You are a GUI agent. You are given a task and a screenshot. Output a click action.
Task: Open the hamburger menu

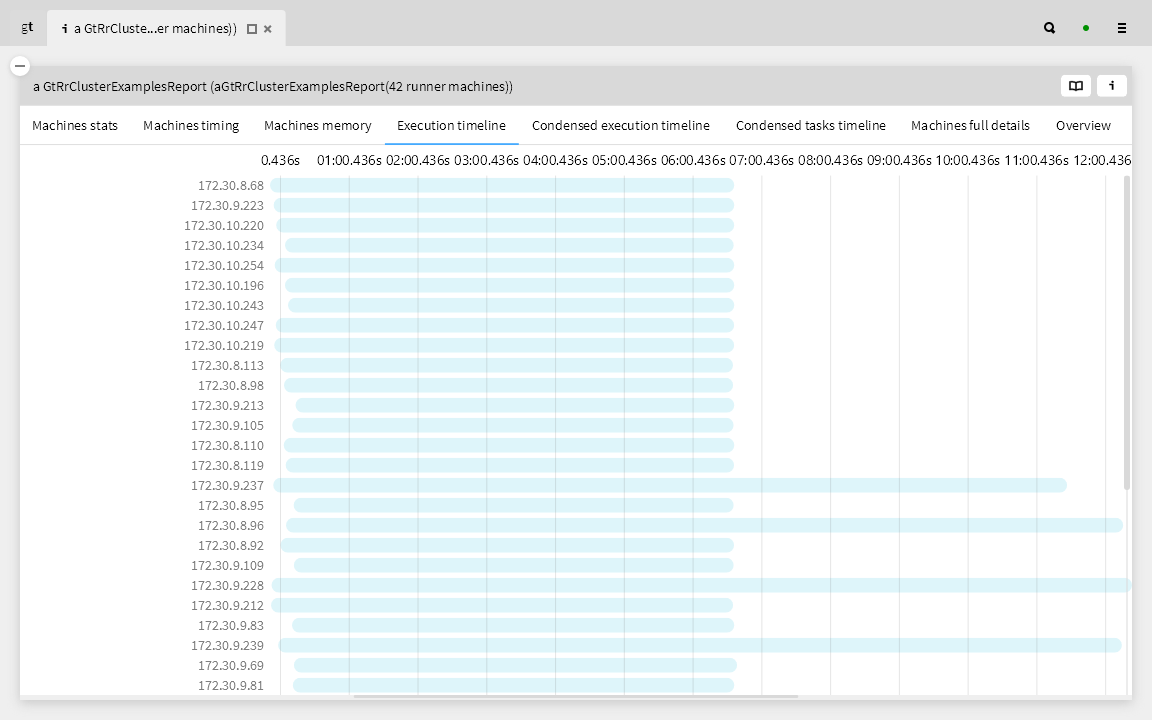tap(1122, 28)
